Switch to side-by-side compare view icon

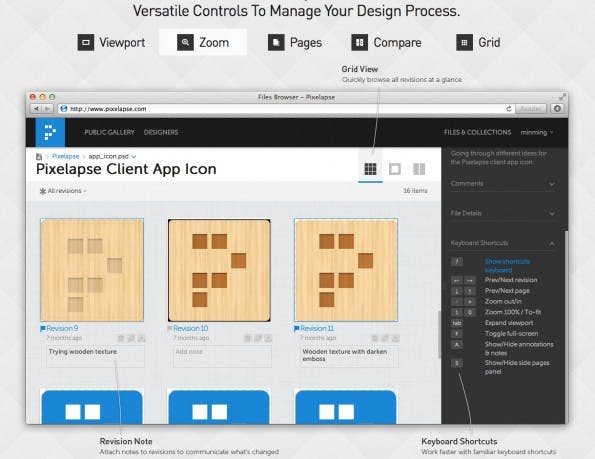tap(419, 169)
